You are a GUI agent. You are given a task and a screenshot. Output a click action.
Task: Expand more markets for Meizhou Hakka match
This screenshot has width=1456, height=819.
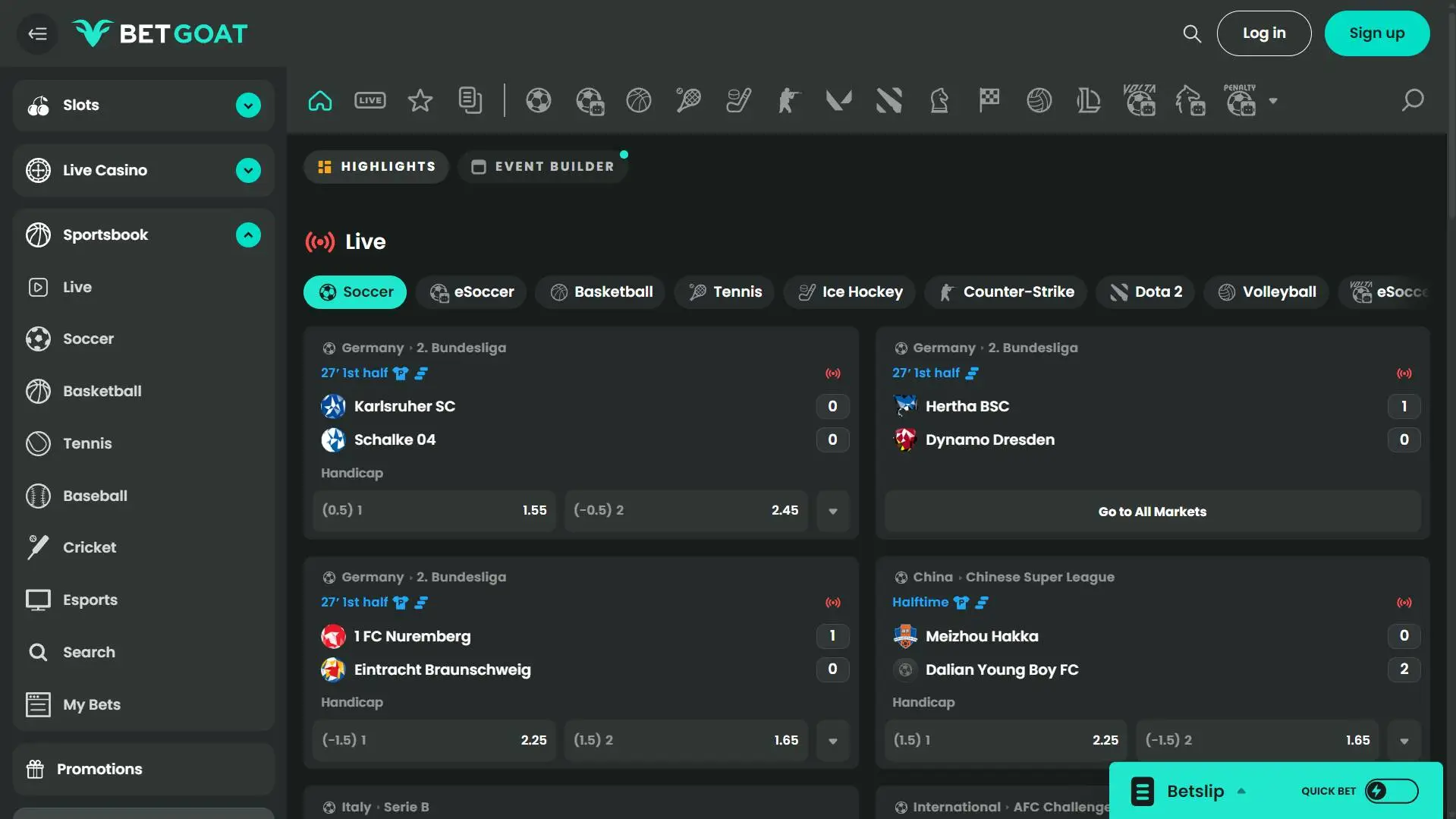coord(1404,741)
